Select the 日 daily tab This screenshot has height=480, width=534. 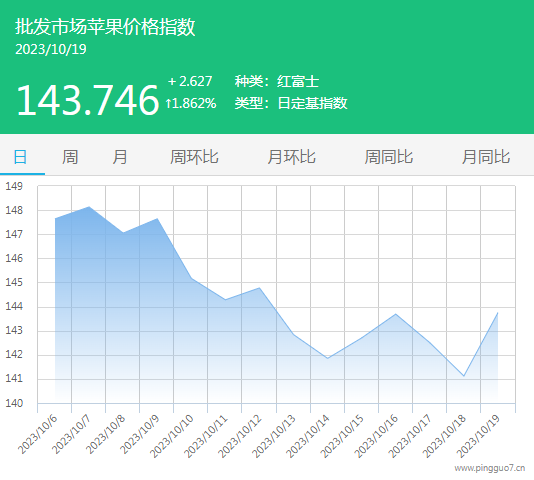[x=20, y=157]
